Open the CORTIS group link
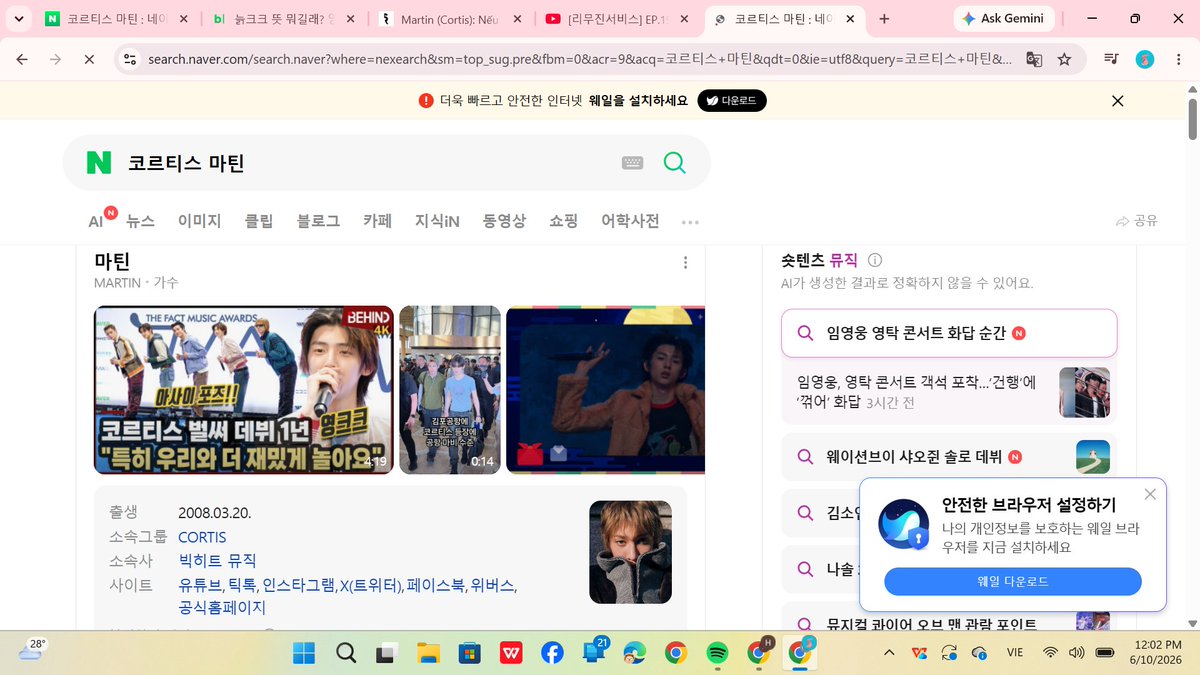Image resolution: width=1200 pixels, height=675 pixels. coord(202,537)
